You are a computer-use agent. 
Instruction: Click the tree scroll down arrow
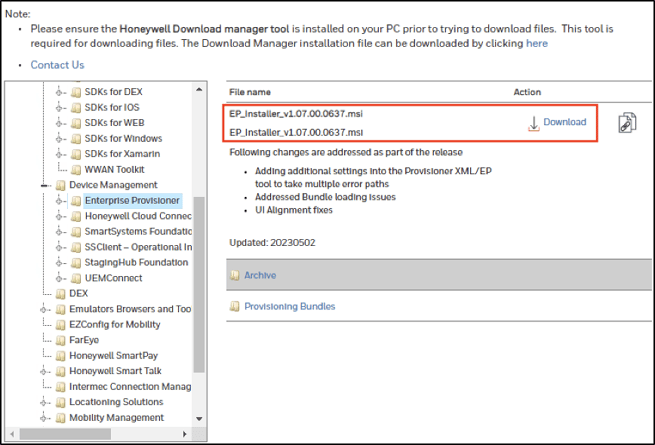199,419
